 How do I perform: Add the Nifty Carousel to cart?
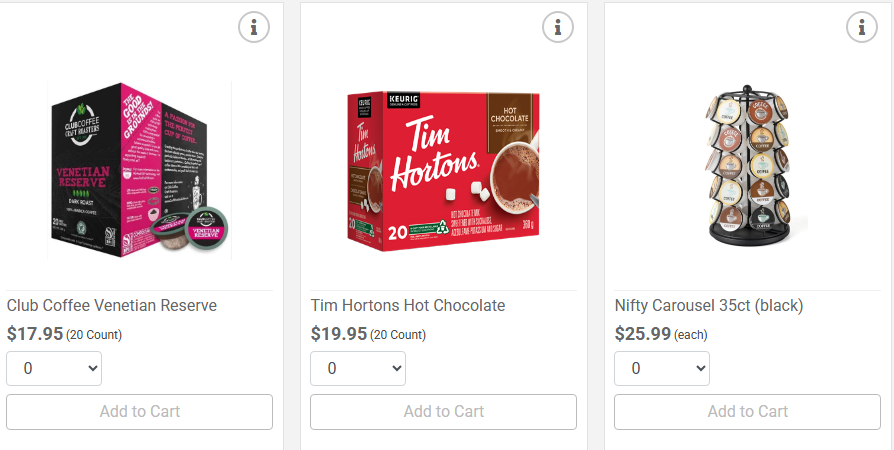[x=747, y=412]
